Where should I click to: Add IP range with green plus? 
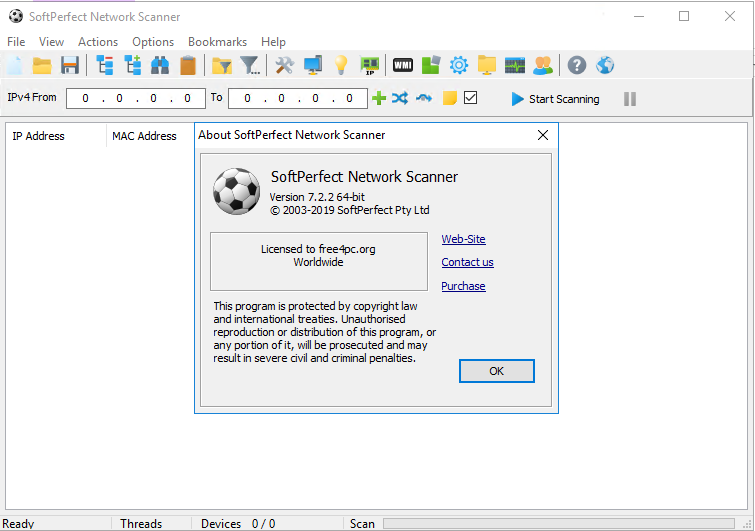pyautogui.click(x=379, y=98)
